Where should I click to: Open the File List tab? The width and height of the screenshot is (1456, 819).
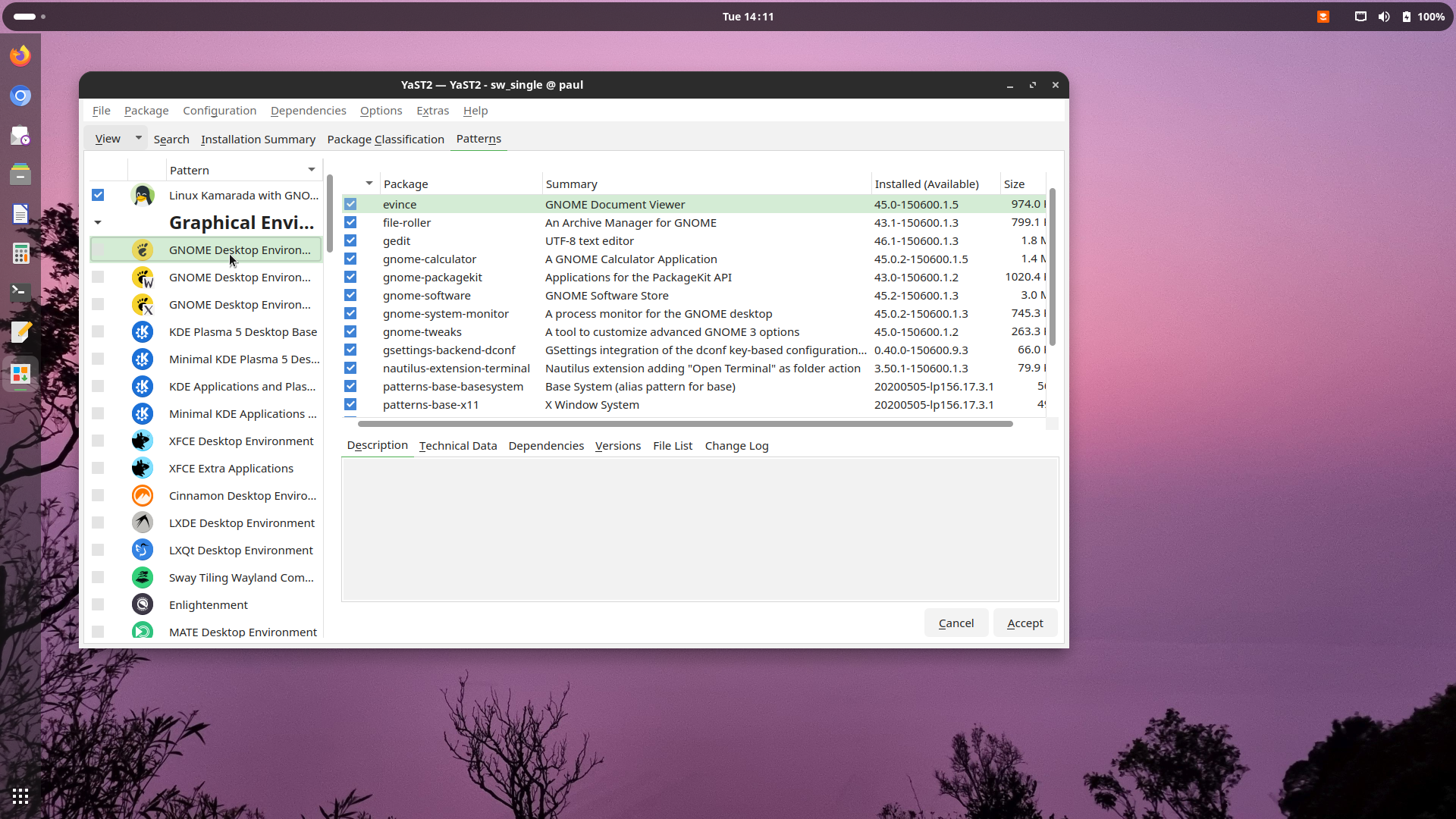click(673, 446)
